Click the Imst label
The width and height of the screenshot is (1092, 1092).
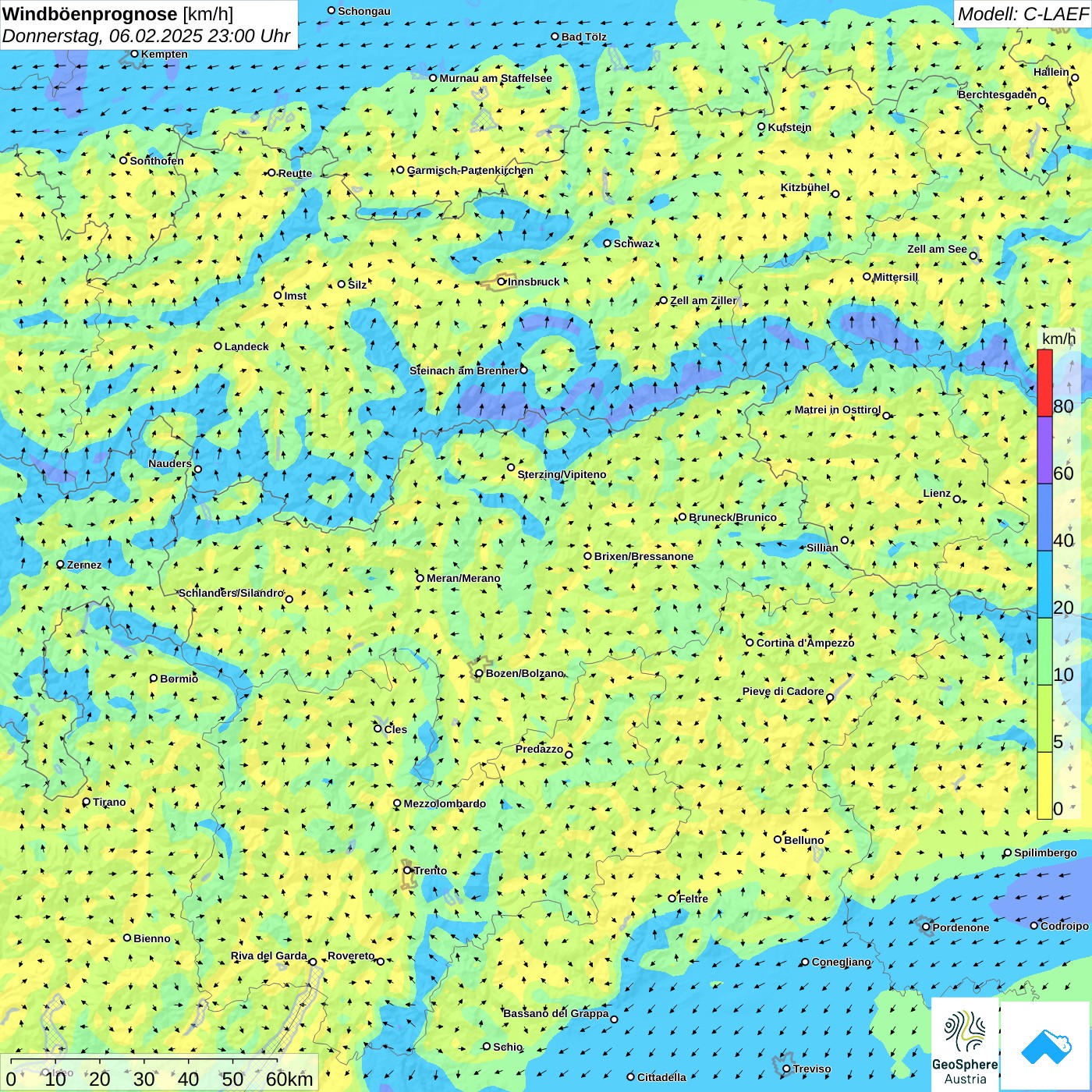click(295, 296)
